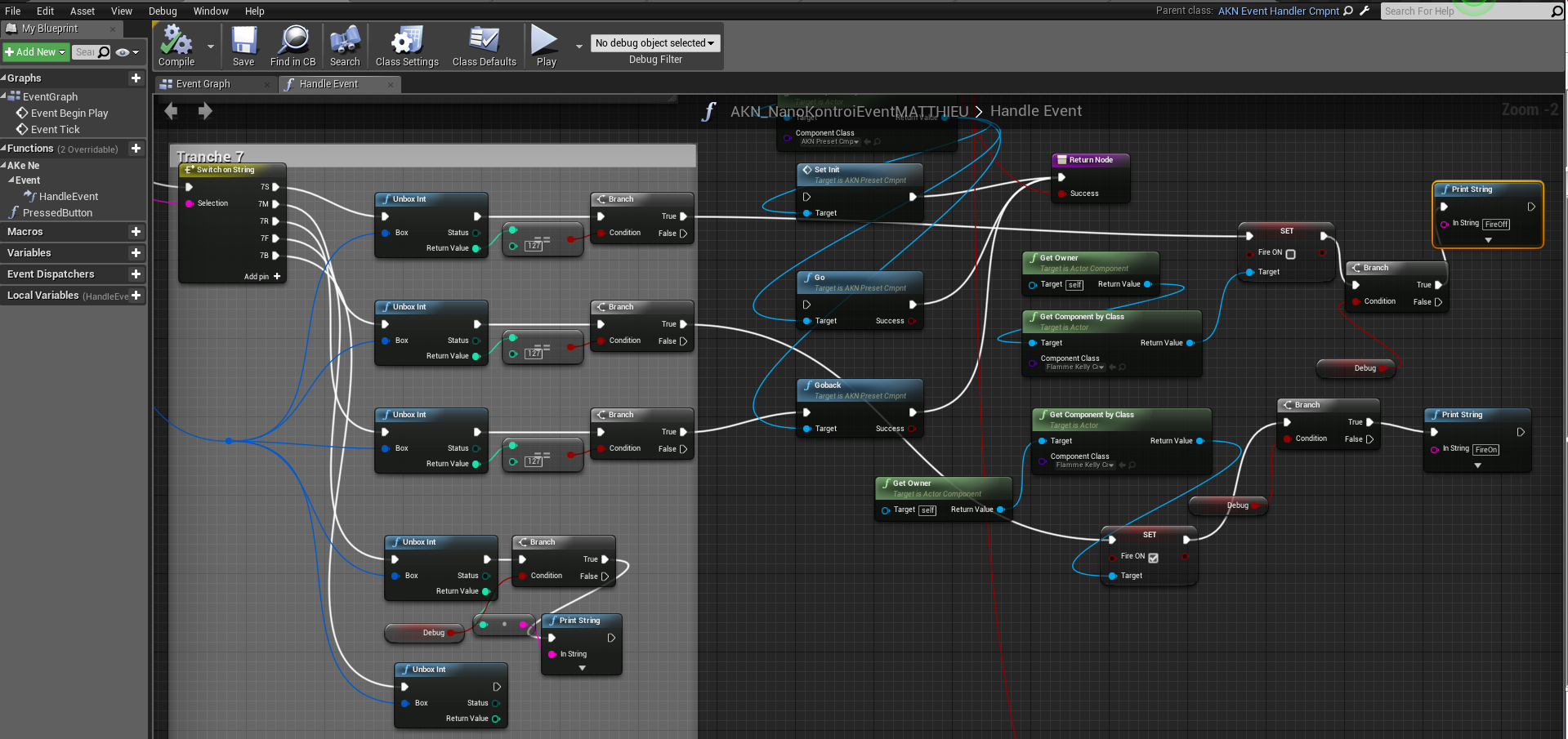Add a new function with plus icon
Screen dimensions: 1568x739
(x=136, y=149)
